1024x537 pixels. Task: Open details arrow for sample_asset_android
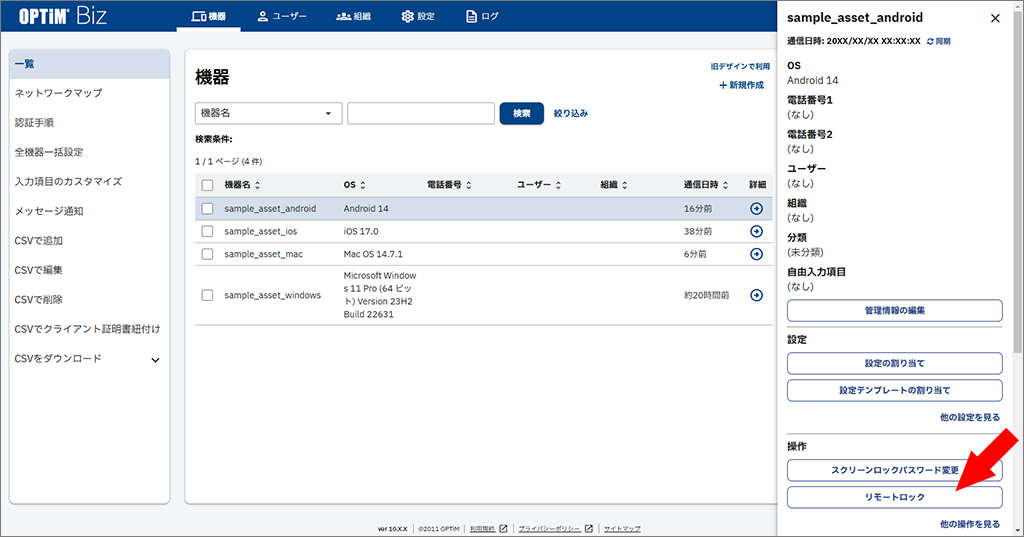(x=756, y=208)
